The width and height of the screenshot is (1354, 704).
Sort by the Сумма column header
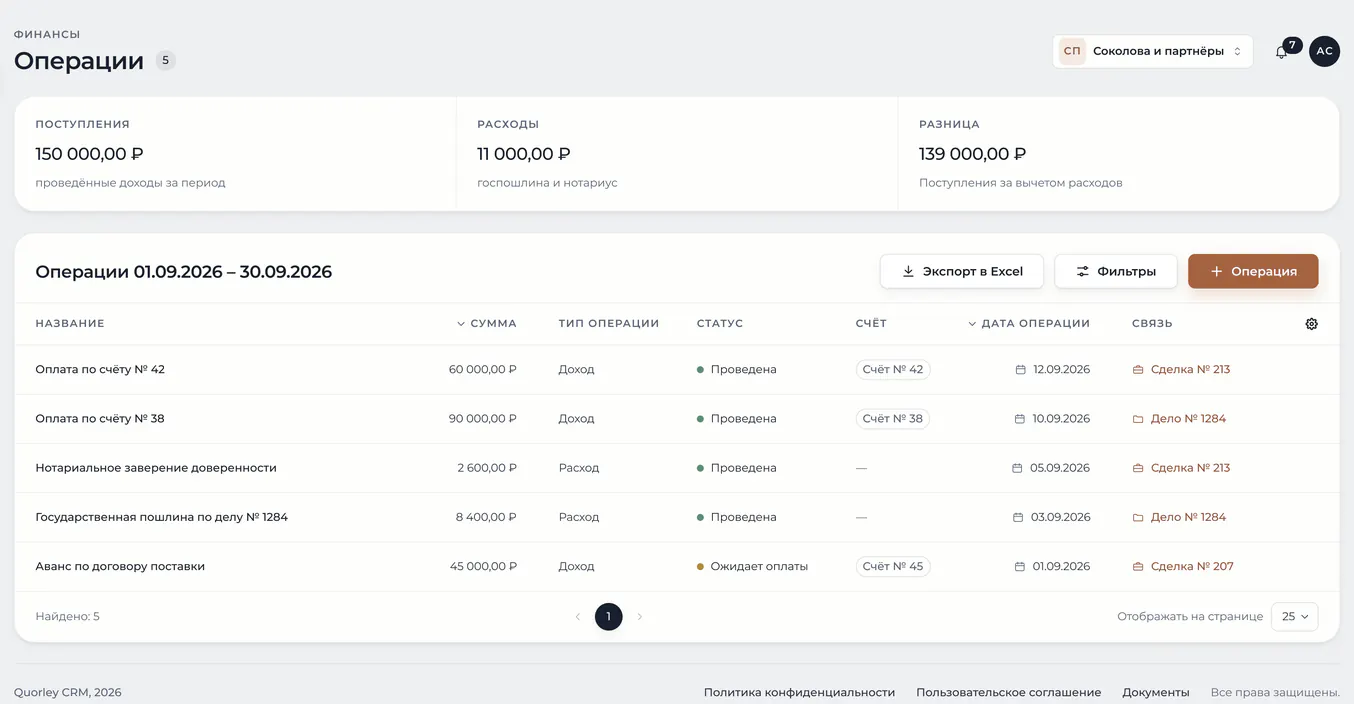(487, 324)
